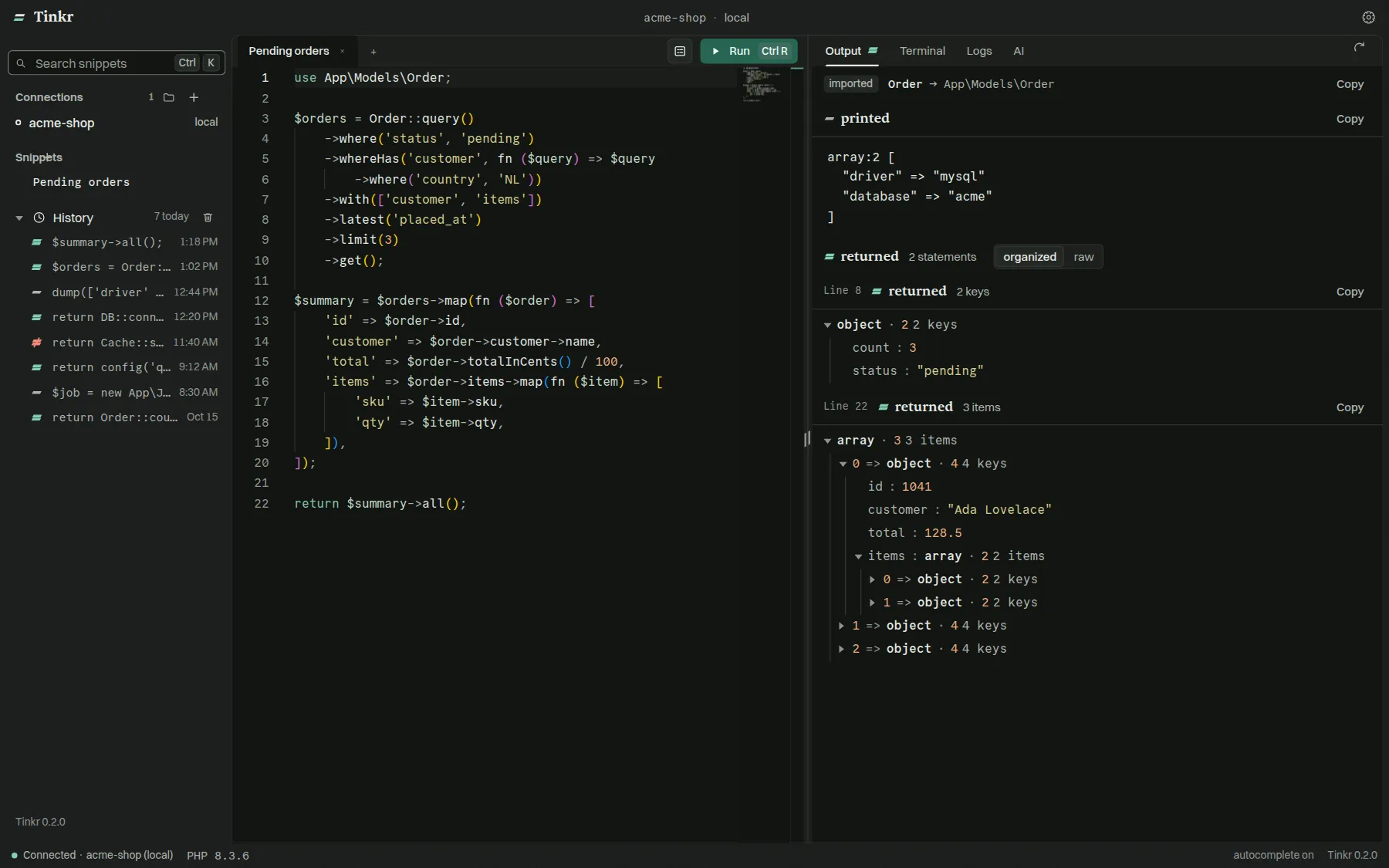Click the acme-shop connection status dot
Viewport: 1389px width, 868px height.
19,123
